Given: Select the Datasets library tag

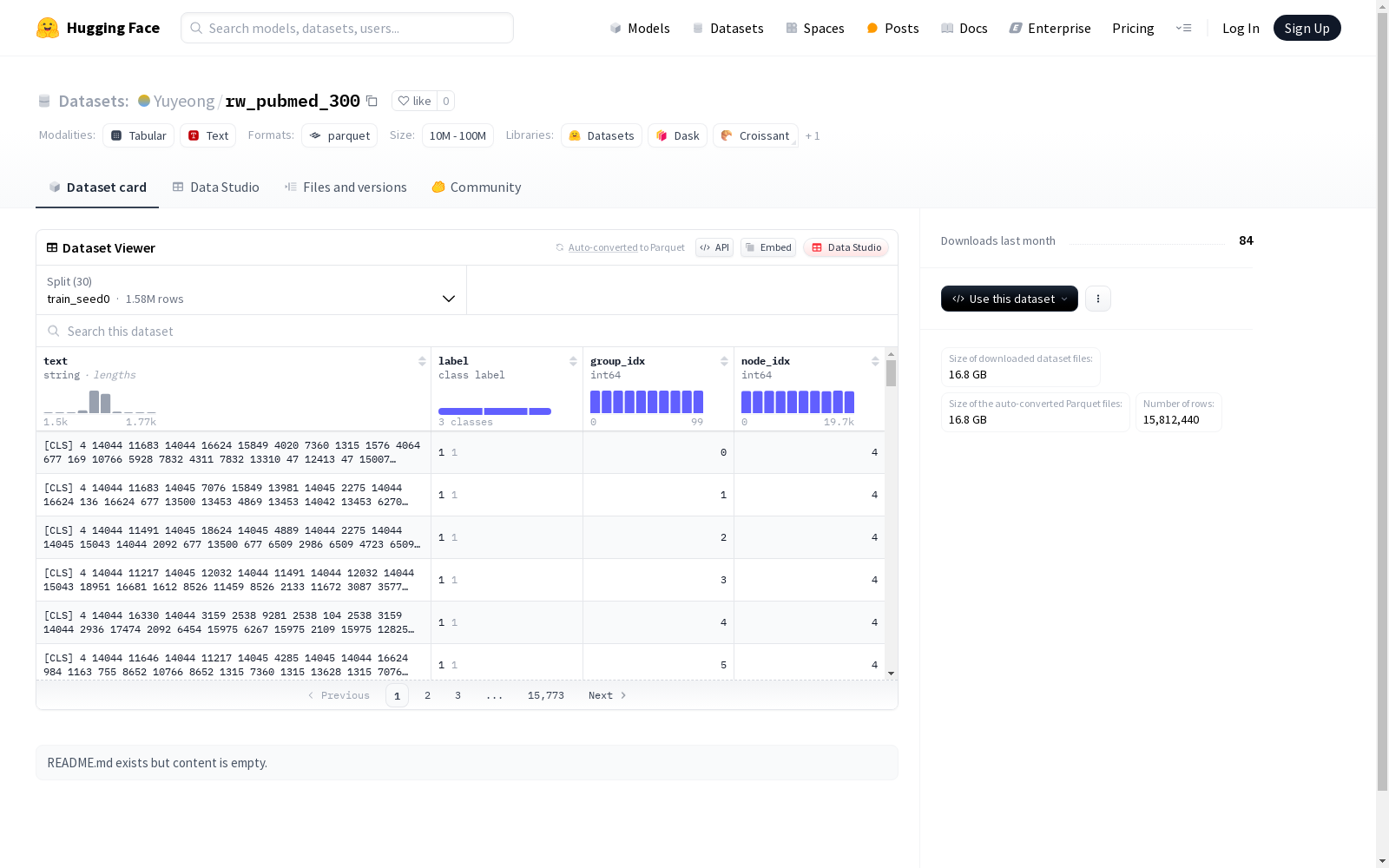Looking at the screenshot, I should point(602,135).
